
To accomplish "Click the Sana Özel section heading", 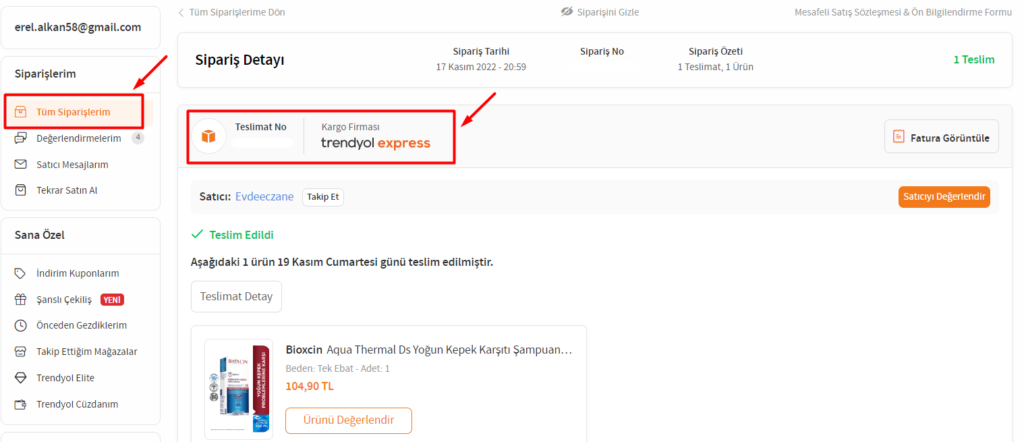I will tap(40, 236).
